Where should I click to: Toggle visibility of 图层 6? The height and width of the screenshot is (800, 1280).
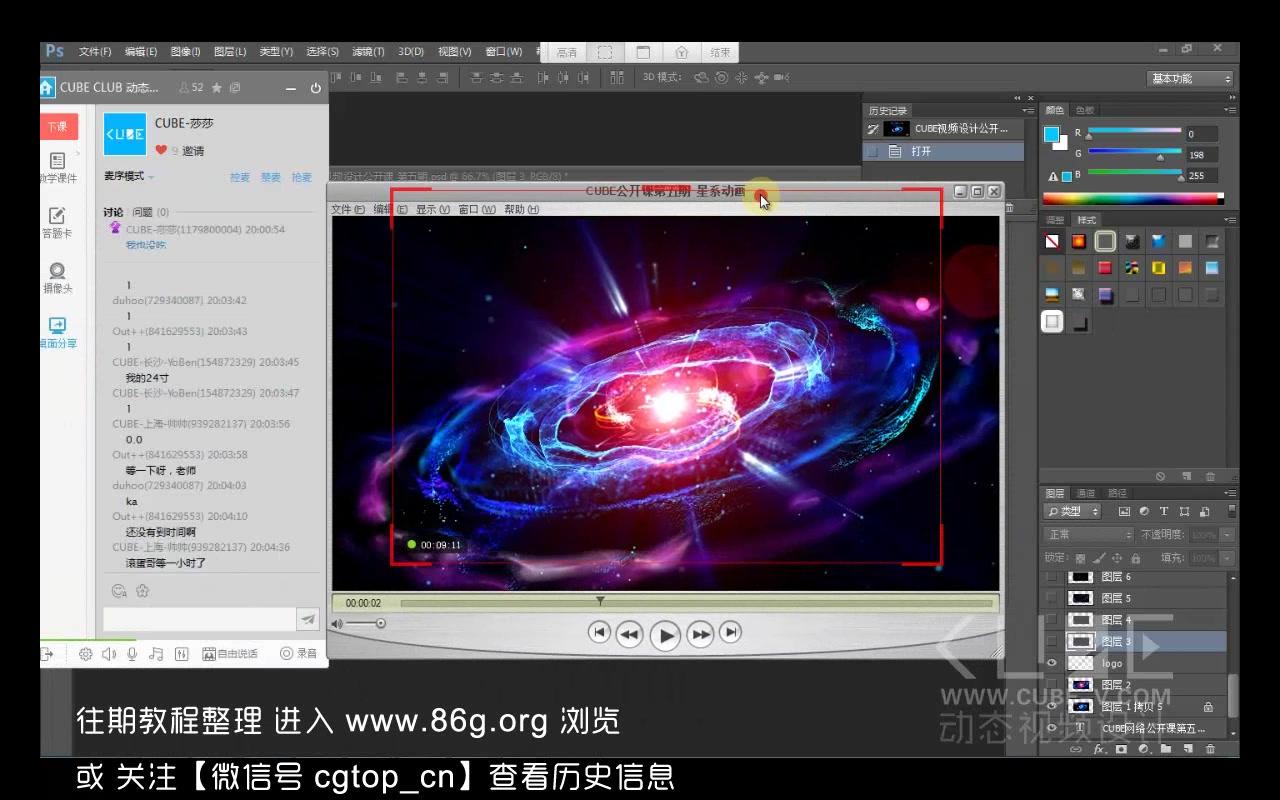[1051, 577]
